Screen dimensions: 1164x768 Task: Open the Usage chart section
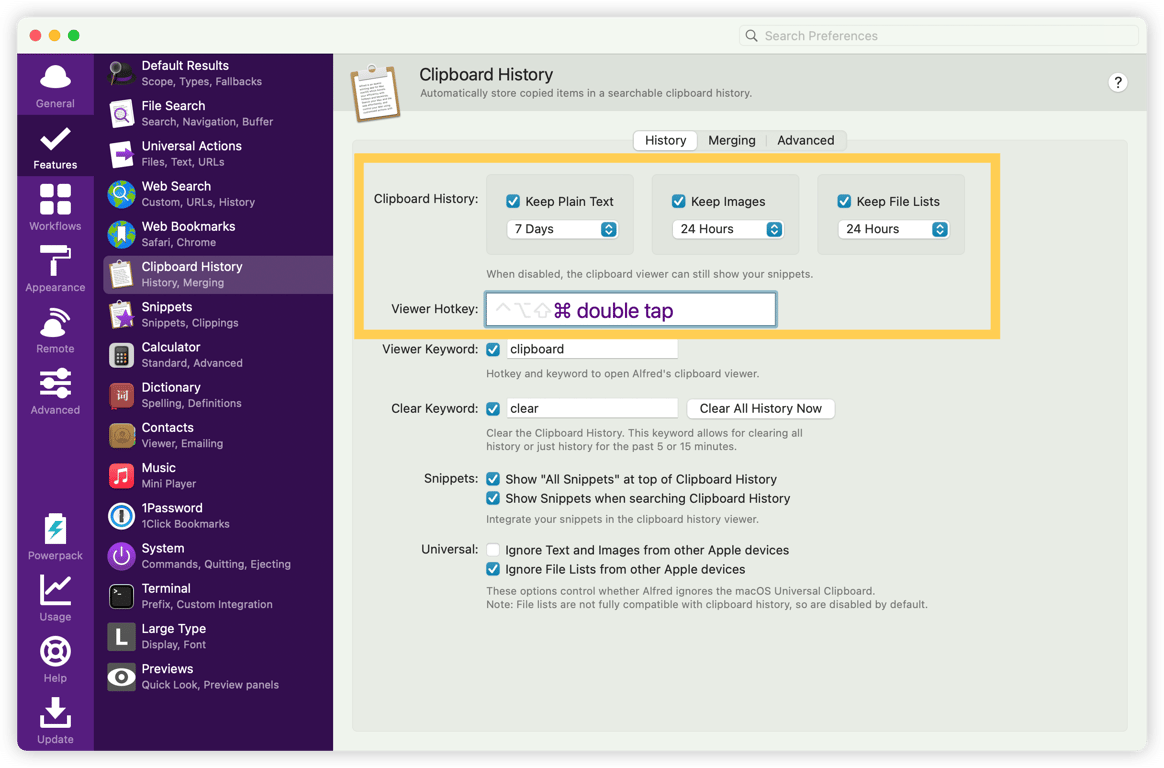56,598
